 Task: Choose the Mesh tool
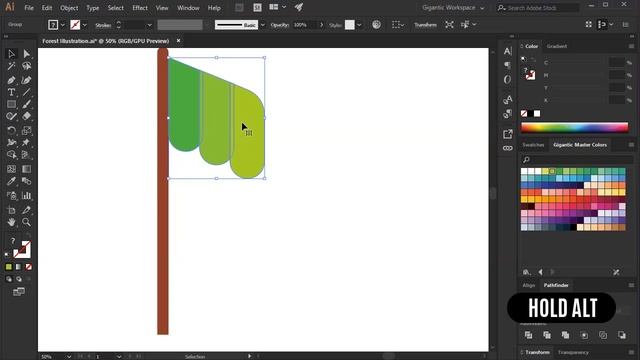[11, 169]
